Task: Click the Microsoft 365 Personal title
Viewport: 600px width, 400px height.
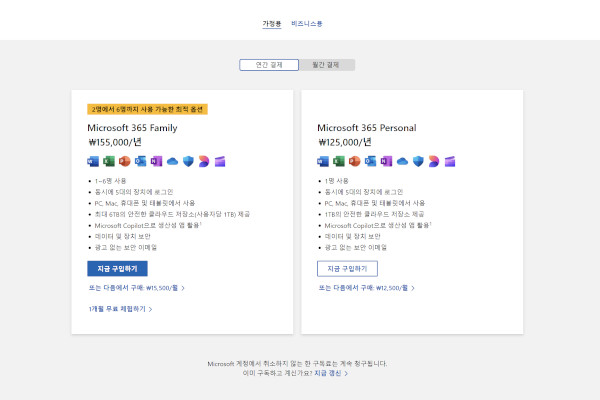Action: click(367, 128)
